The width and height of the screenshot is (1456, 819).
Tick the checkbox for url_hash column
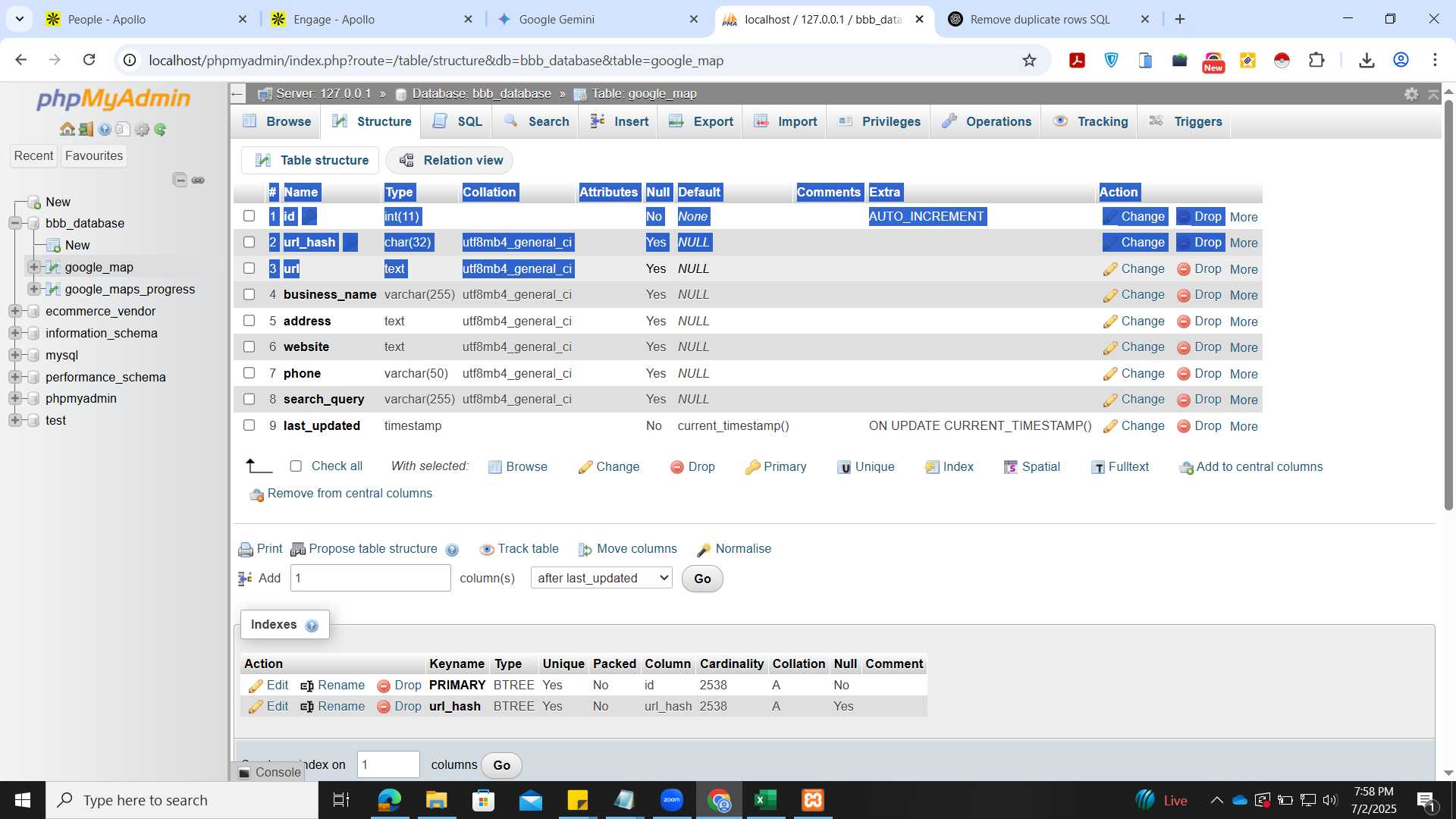pos(249,242)
